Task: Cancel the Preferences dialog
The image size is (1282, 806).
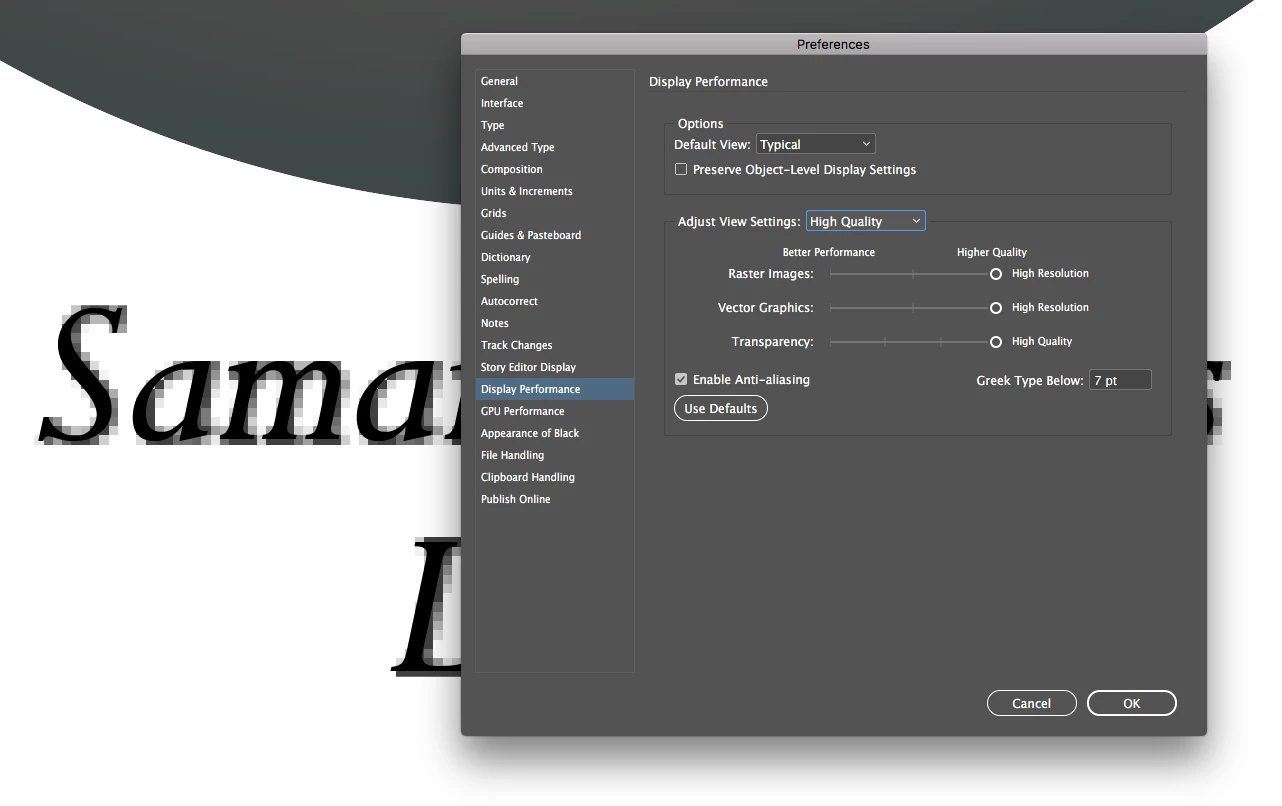Action: [1032, 703]
